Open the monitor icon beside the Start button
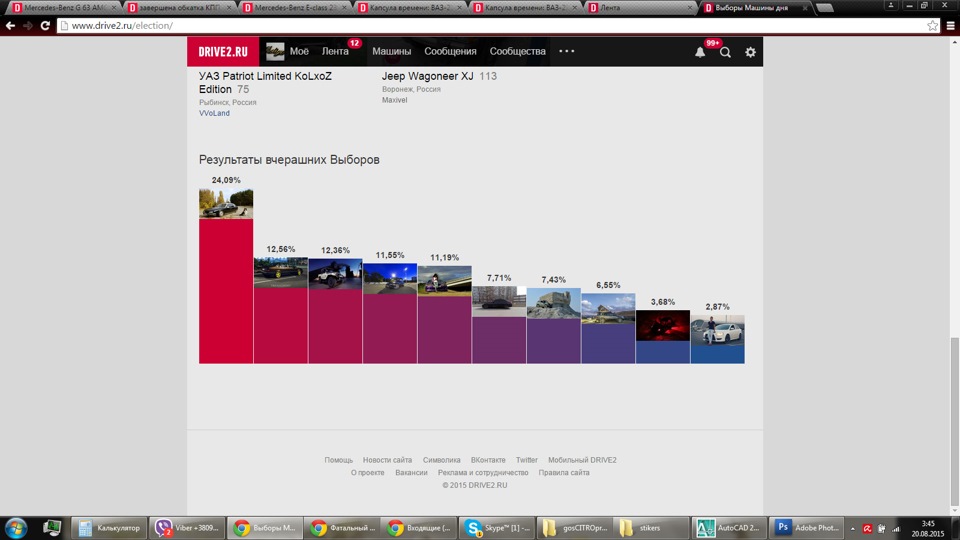This screenshot has height=540, width=960. pos(52,528)
